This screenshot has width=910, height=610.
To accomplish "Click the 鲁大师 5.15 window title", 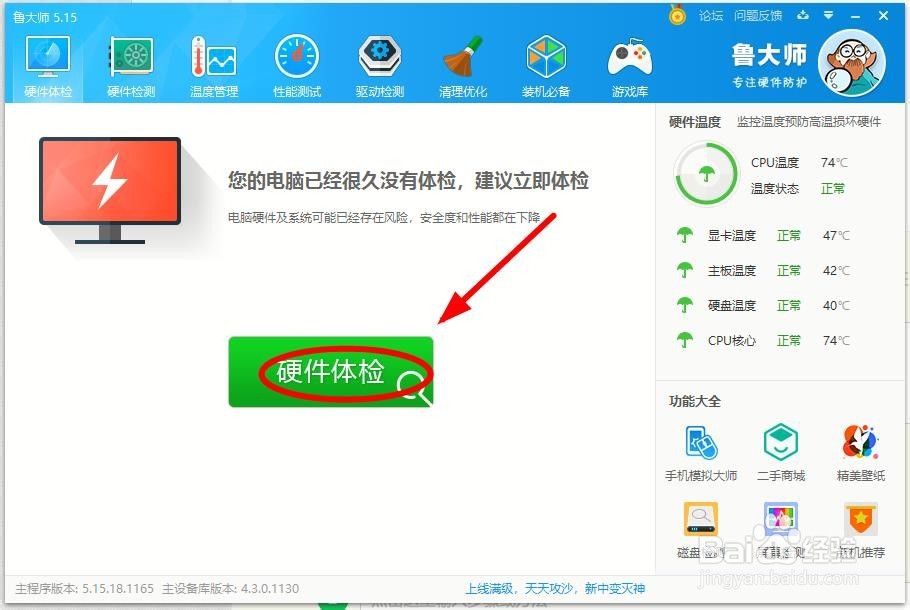I will coord(45,17).
